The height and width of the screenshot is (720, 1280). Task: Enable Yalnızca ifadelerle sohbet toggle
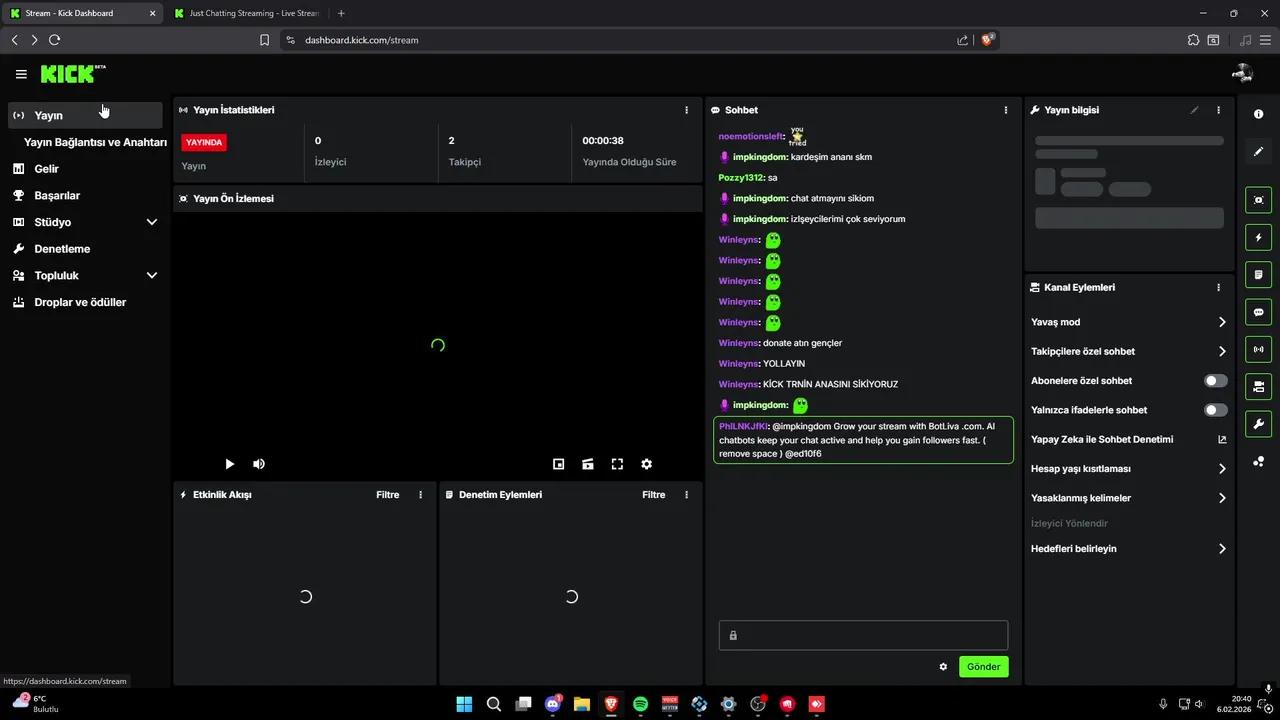(x=1215, y=410)
